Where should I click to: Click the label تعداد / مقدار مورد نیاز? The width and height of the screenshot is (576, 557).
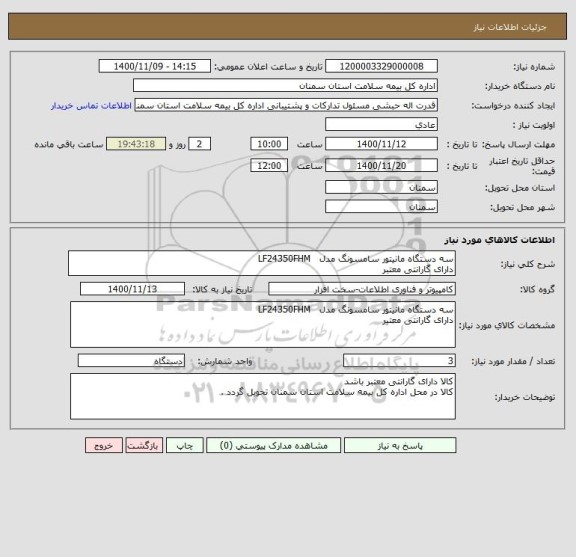tap(513, 362)
